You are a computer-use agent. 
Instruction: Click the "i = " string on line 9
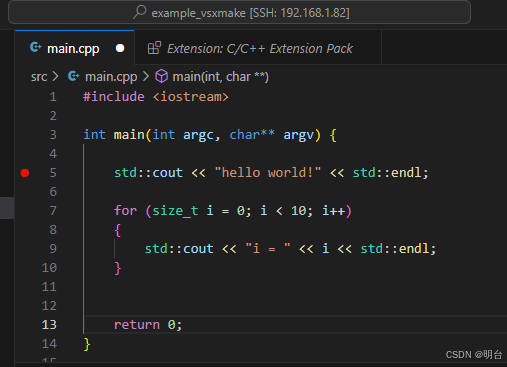[268, 249]
